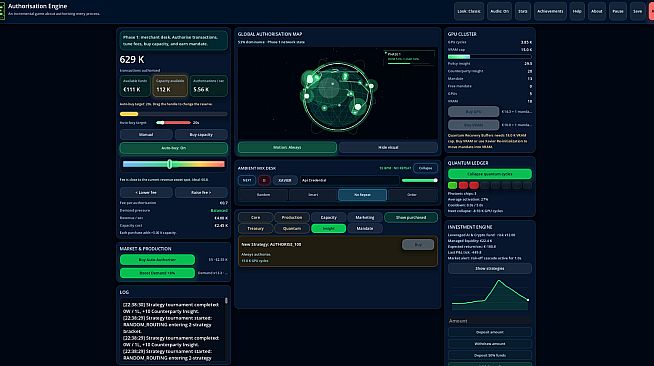Switch to the Capacity upgrades tab
The width and height of the screenshot is (654, 366).
pyautogui.click(x=328, y=217)
